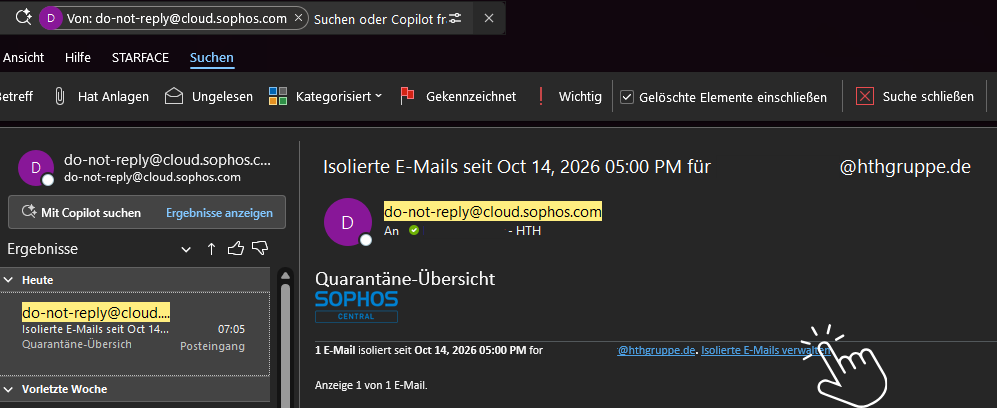
Task: Click Ergebnisse anzeigen link
Action: [x=219, y=213]
